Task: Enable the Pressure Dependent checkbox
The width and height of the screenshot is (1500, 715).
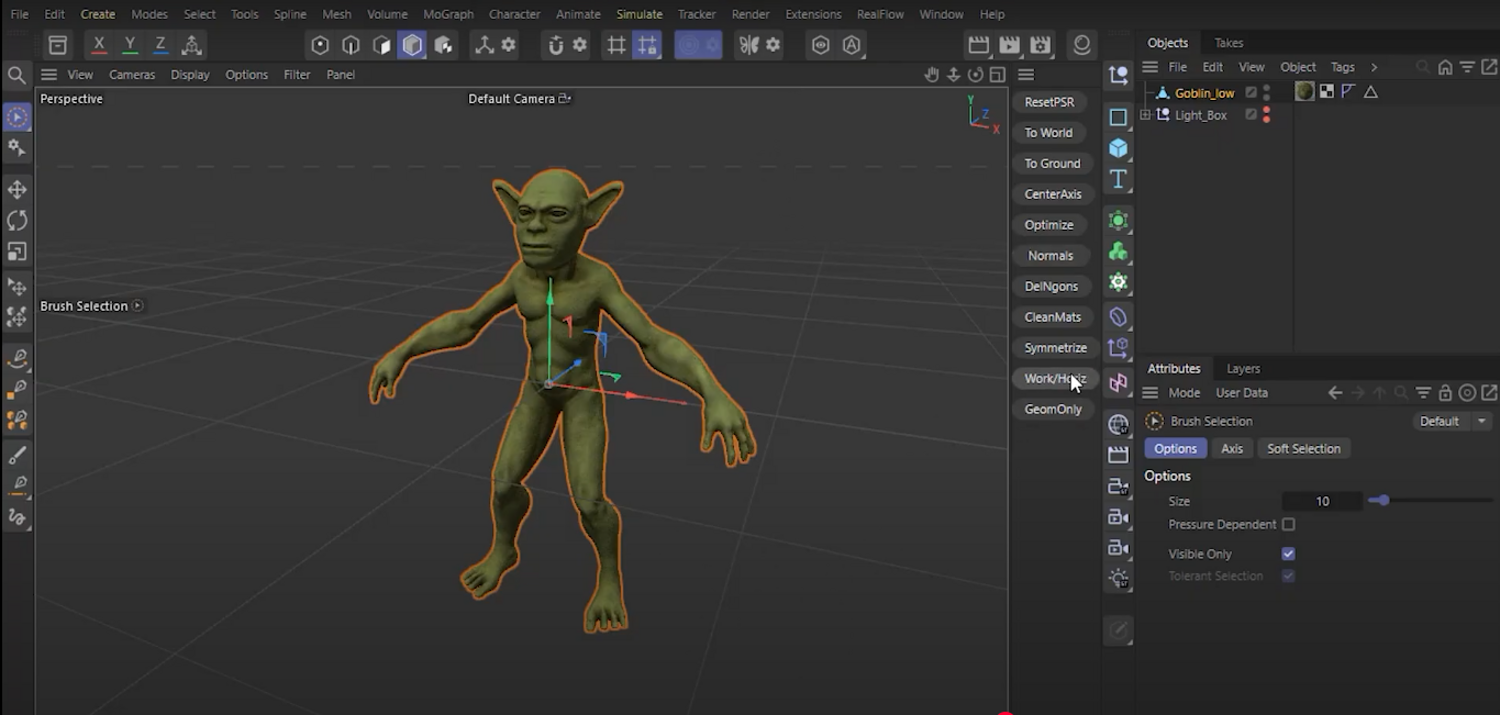Action: coord(1288,524)
